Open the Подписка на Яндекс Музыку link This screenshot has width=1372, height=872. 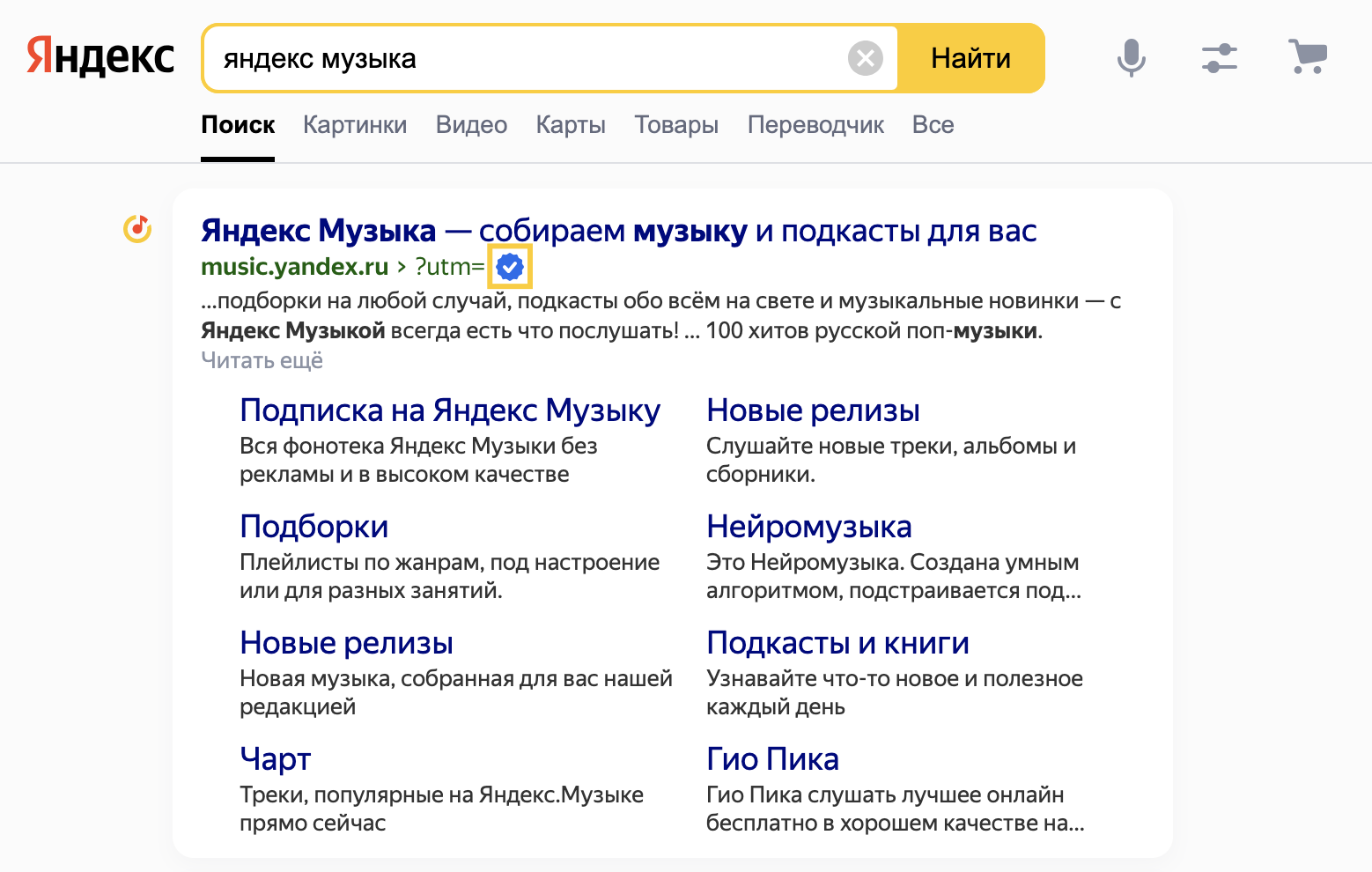point(449,410)
